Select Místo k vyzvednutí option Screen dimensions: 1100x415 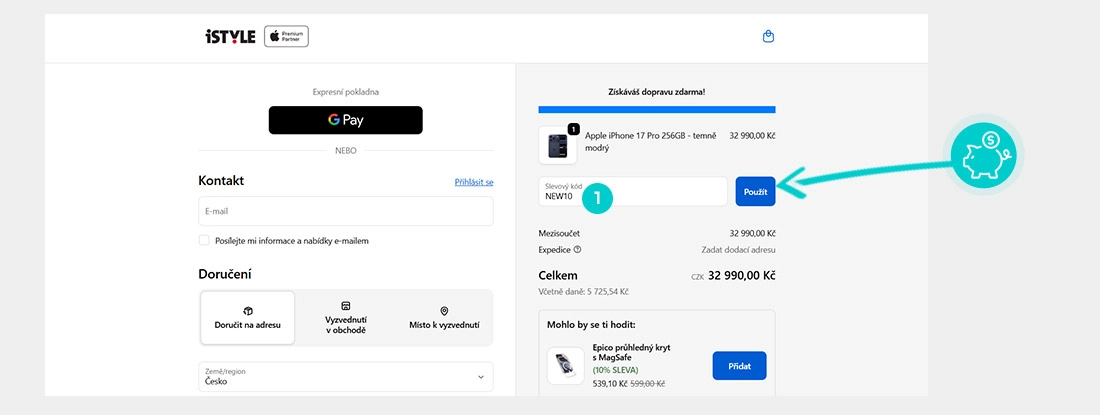point(444,318)
